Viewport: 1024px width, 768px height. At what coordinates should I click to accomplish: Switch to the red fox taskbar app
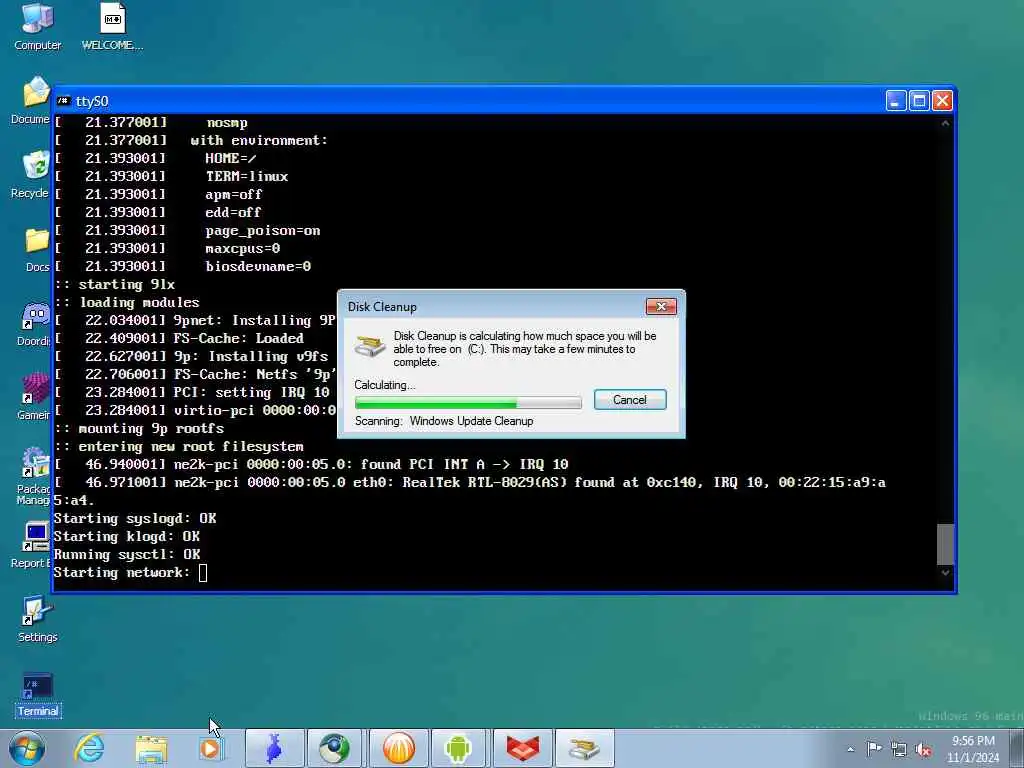click(522, 748)
